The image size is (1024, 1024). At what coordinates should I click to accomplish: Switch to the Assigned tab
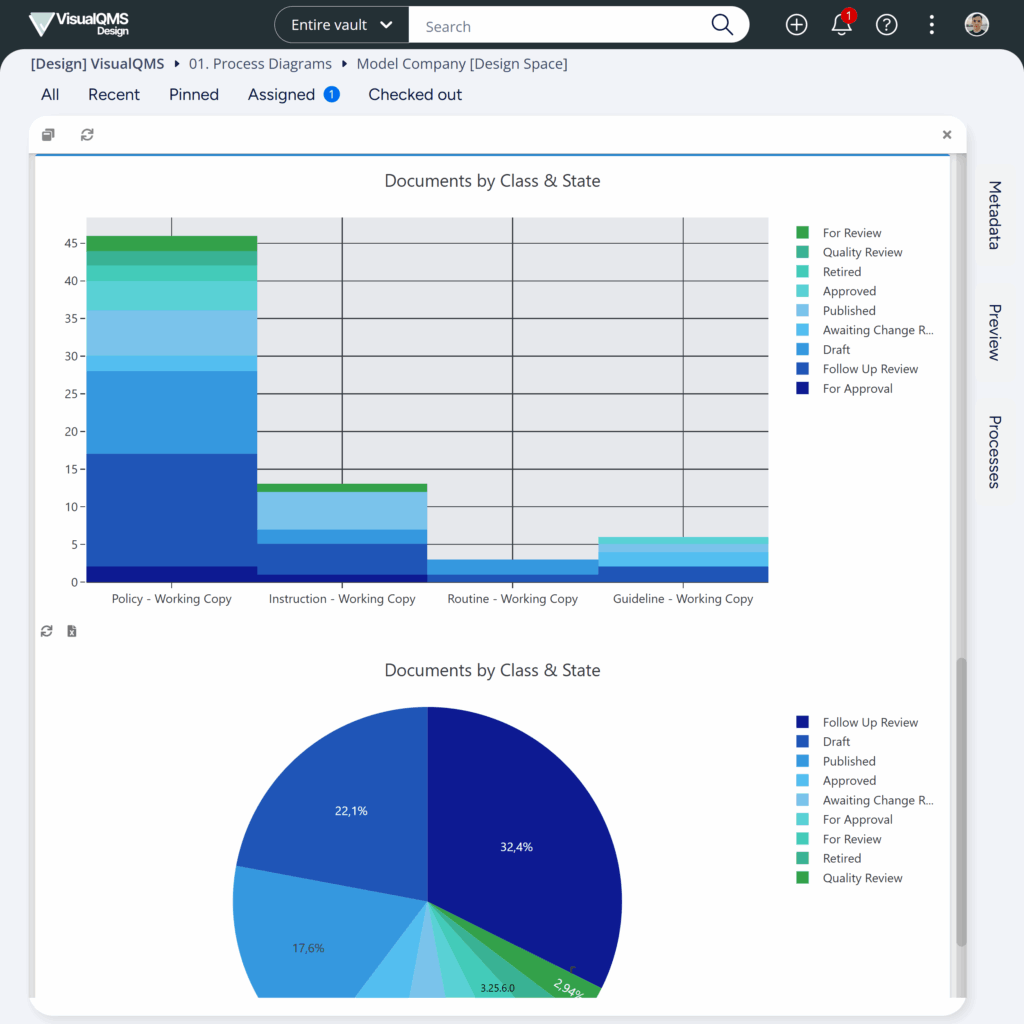[x=282, y=95]
